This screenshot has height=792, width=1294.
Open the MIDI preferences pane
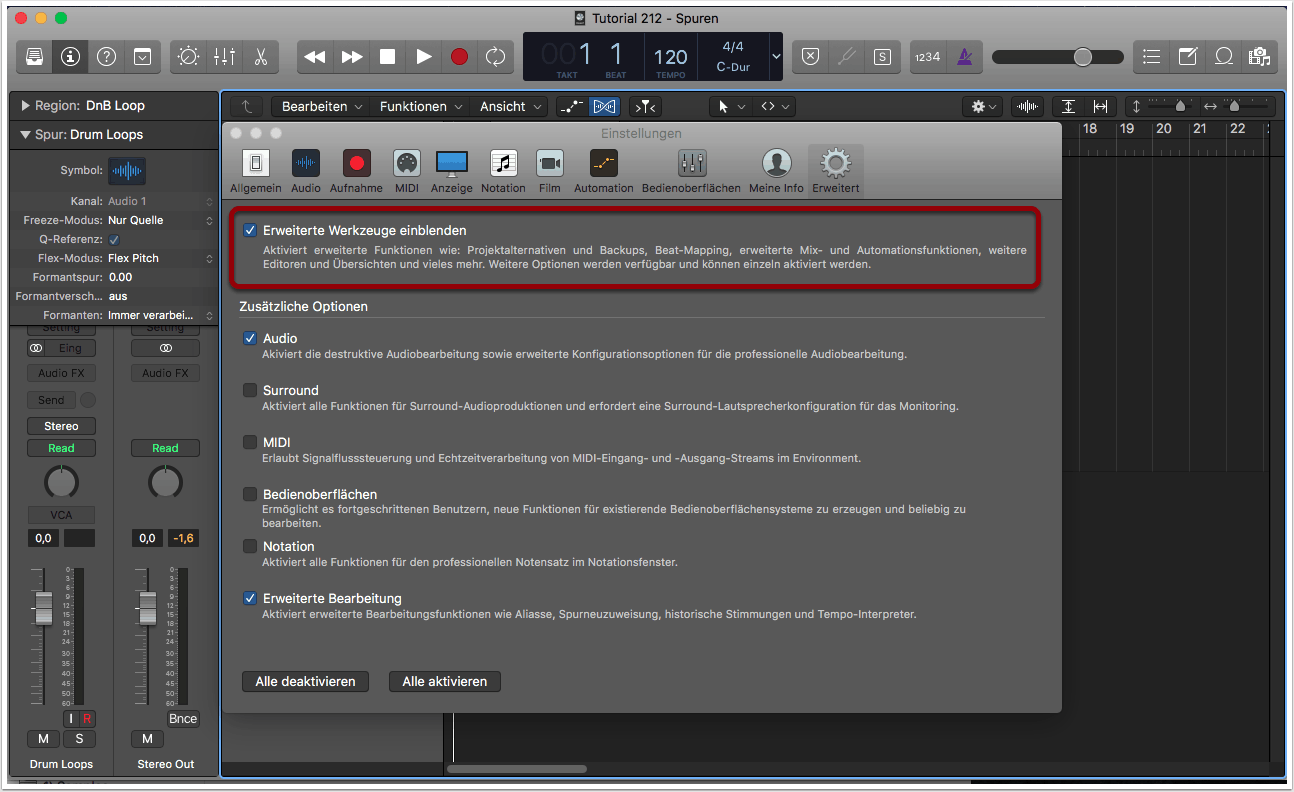(407, 171)
